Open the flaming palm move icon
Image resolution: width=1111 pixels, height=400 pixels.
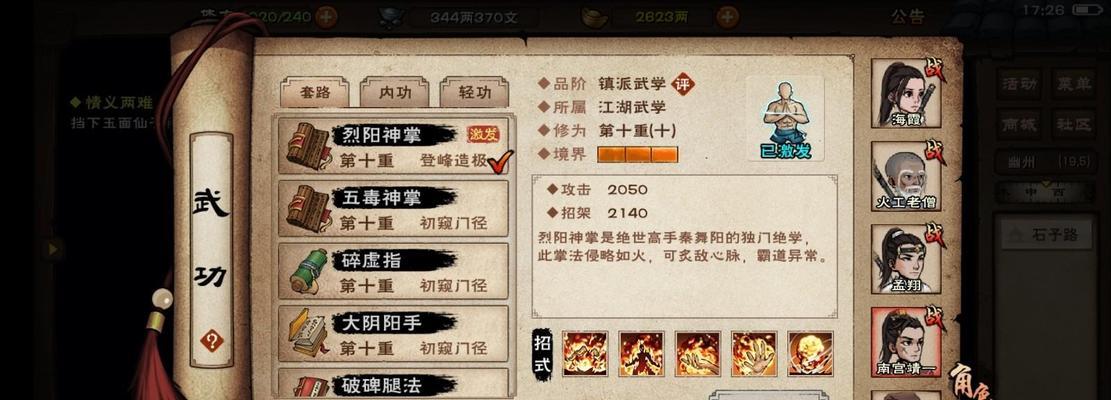click(x=754, y=353)
